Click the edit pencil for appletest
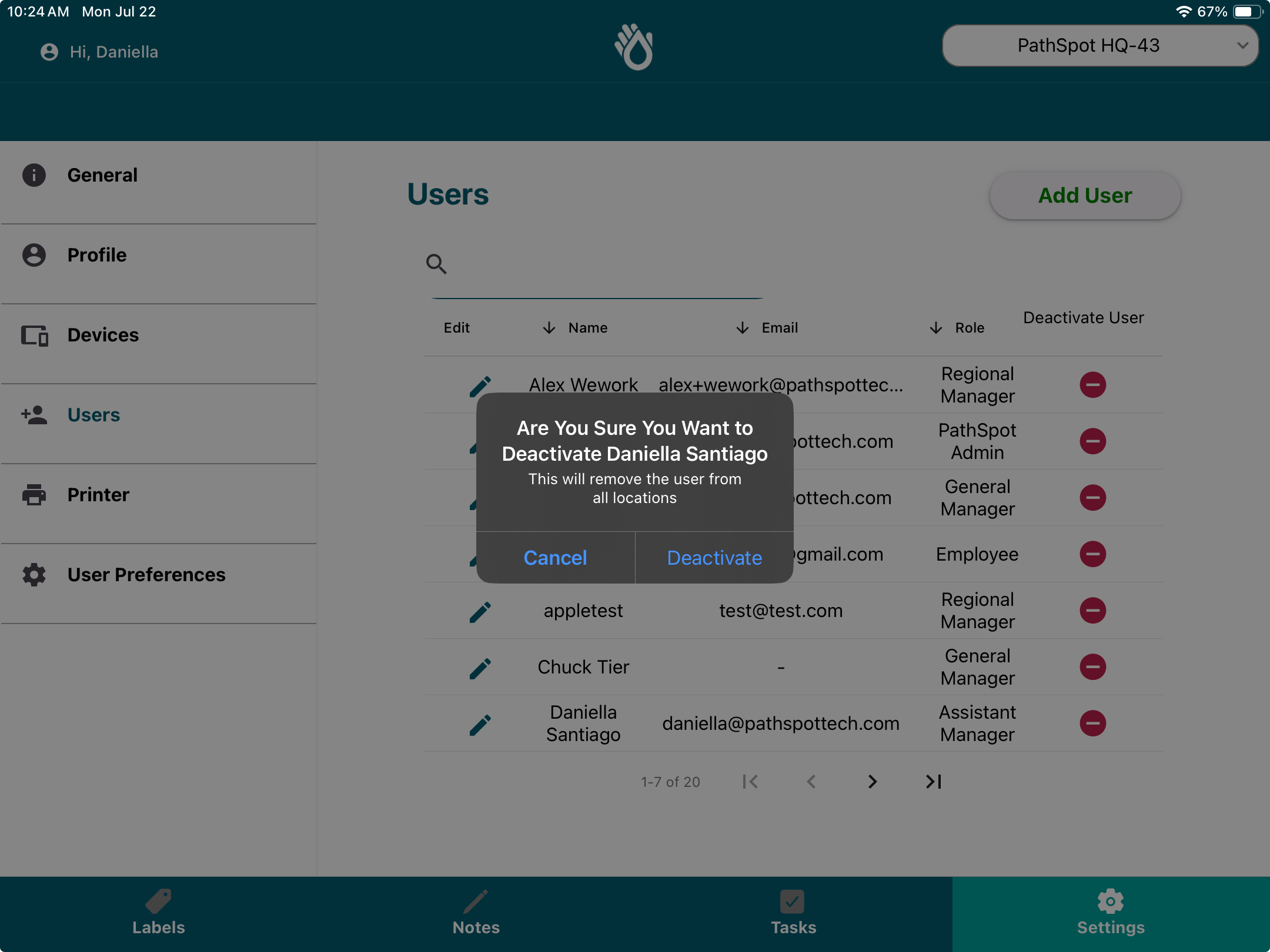The width and height of the screenshot is (1270, 952). pos(480,612)
